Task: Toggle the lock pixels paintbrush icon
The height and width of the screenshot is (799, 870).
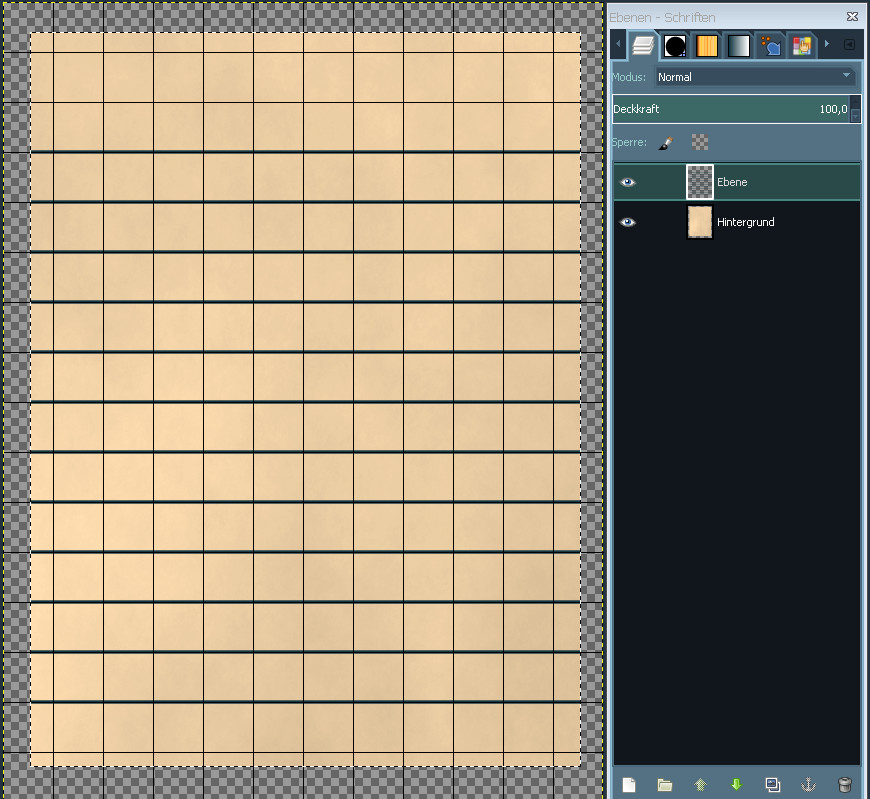Action: (666, 143)
